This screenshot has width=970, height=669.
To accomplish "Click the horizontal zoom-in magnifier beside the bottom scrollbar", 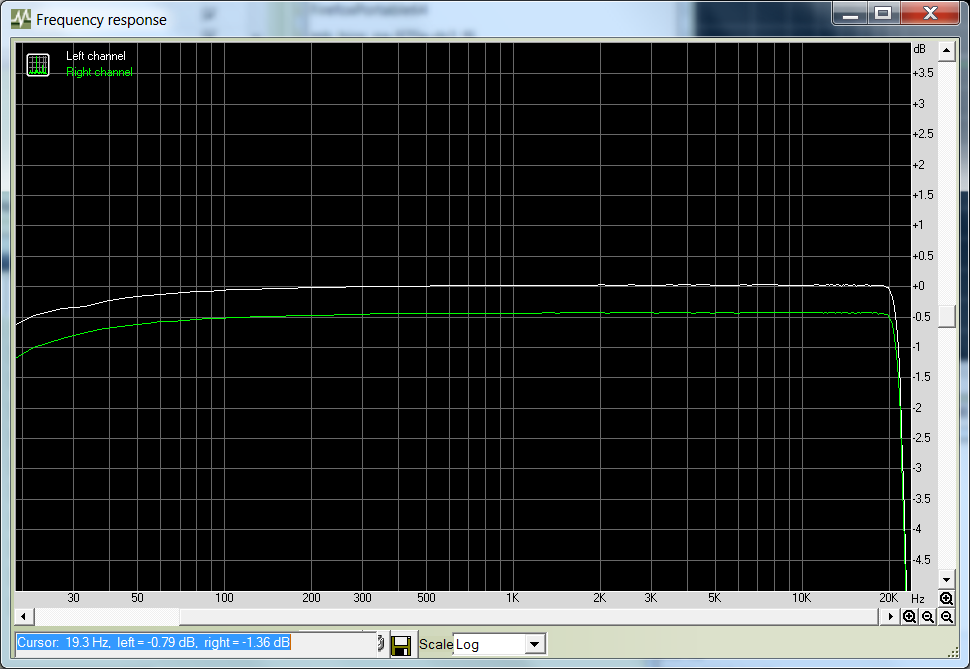I will 909,617.
